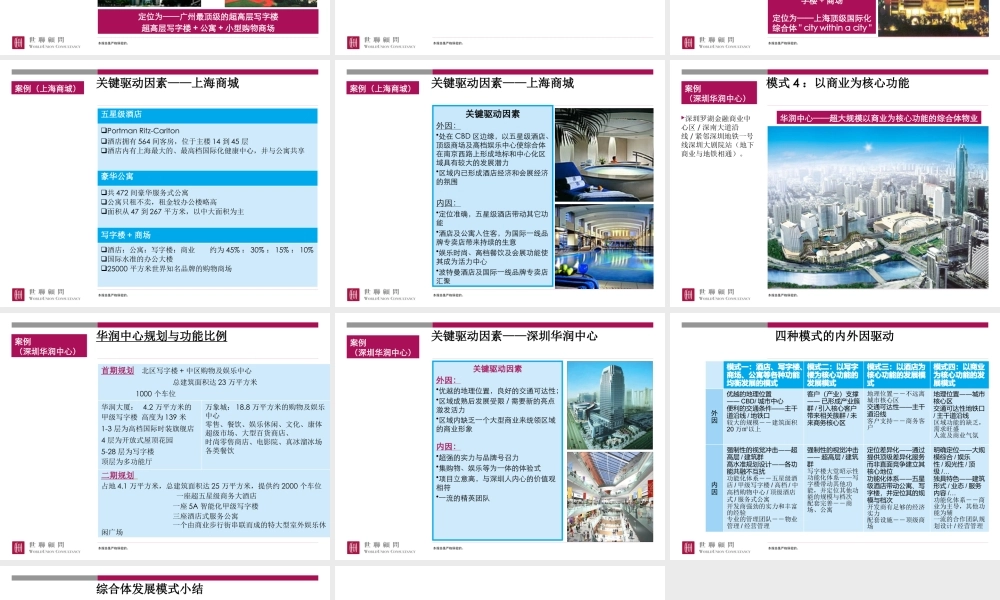Select the 华润中心规划与功能比例 slide
The width and height of the screenshot is (1000, 600).
[x=165, y=437]
